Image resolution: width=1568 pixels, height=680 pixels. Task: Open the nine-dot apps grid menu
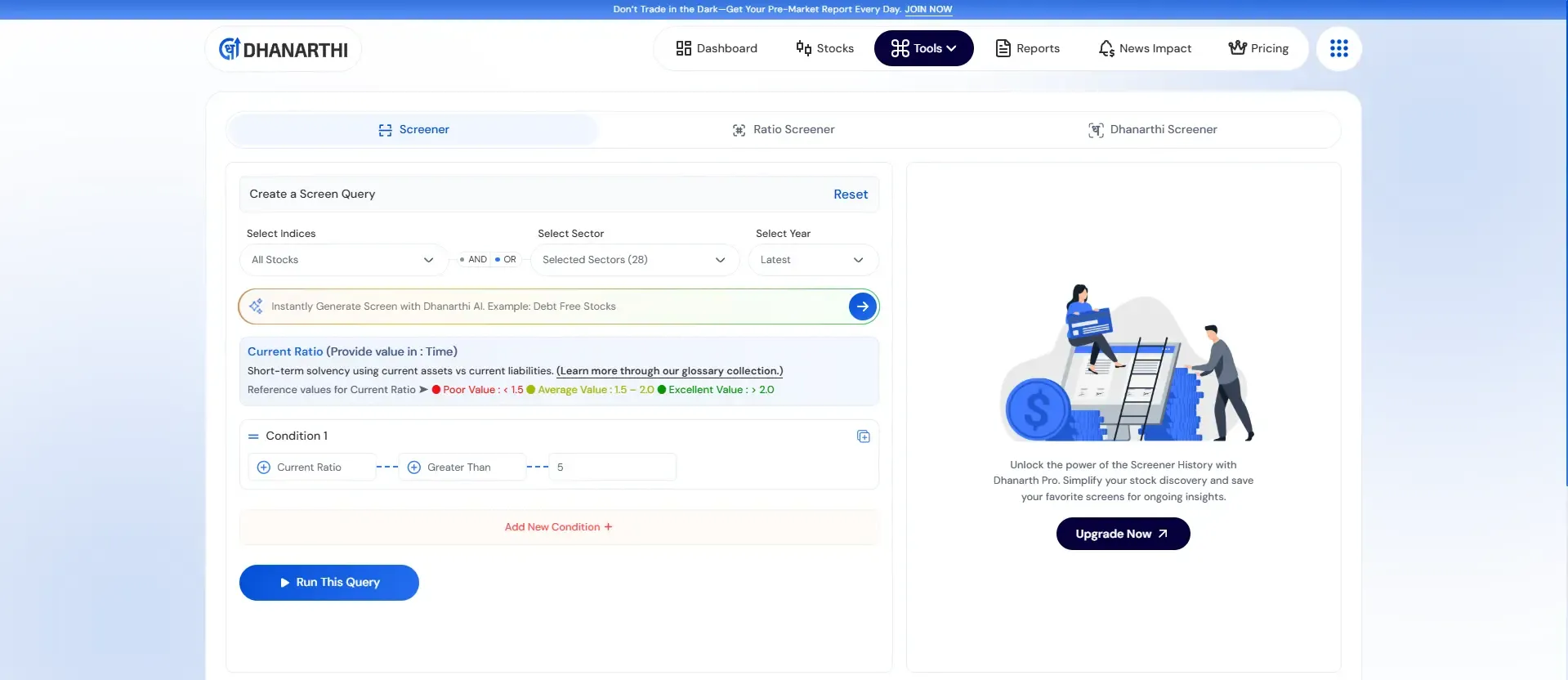(x=1338, y=49)
